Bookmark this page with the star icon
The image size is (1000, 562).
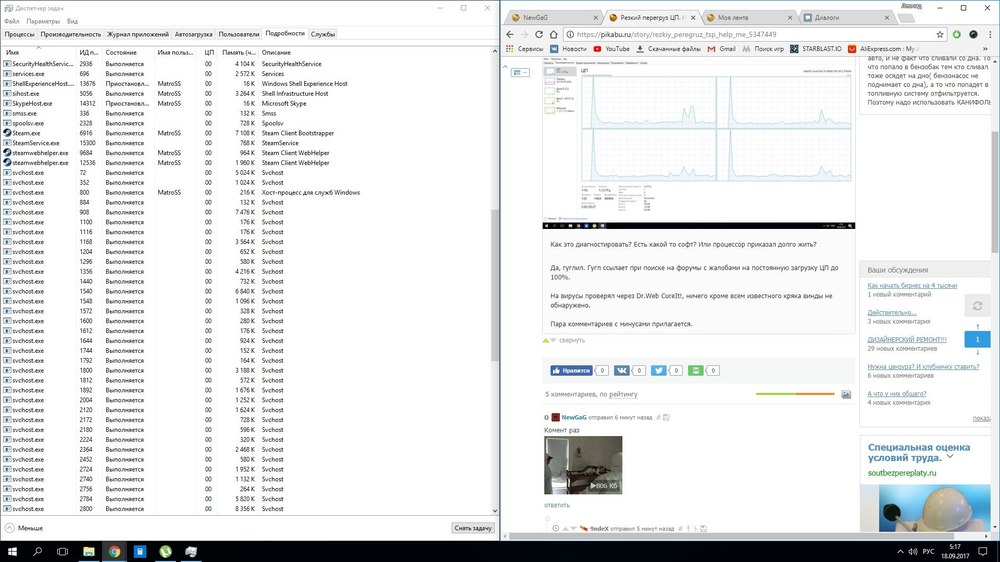[941, 33]
